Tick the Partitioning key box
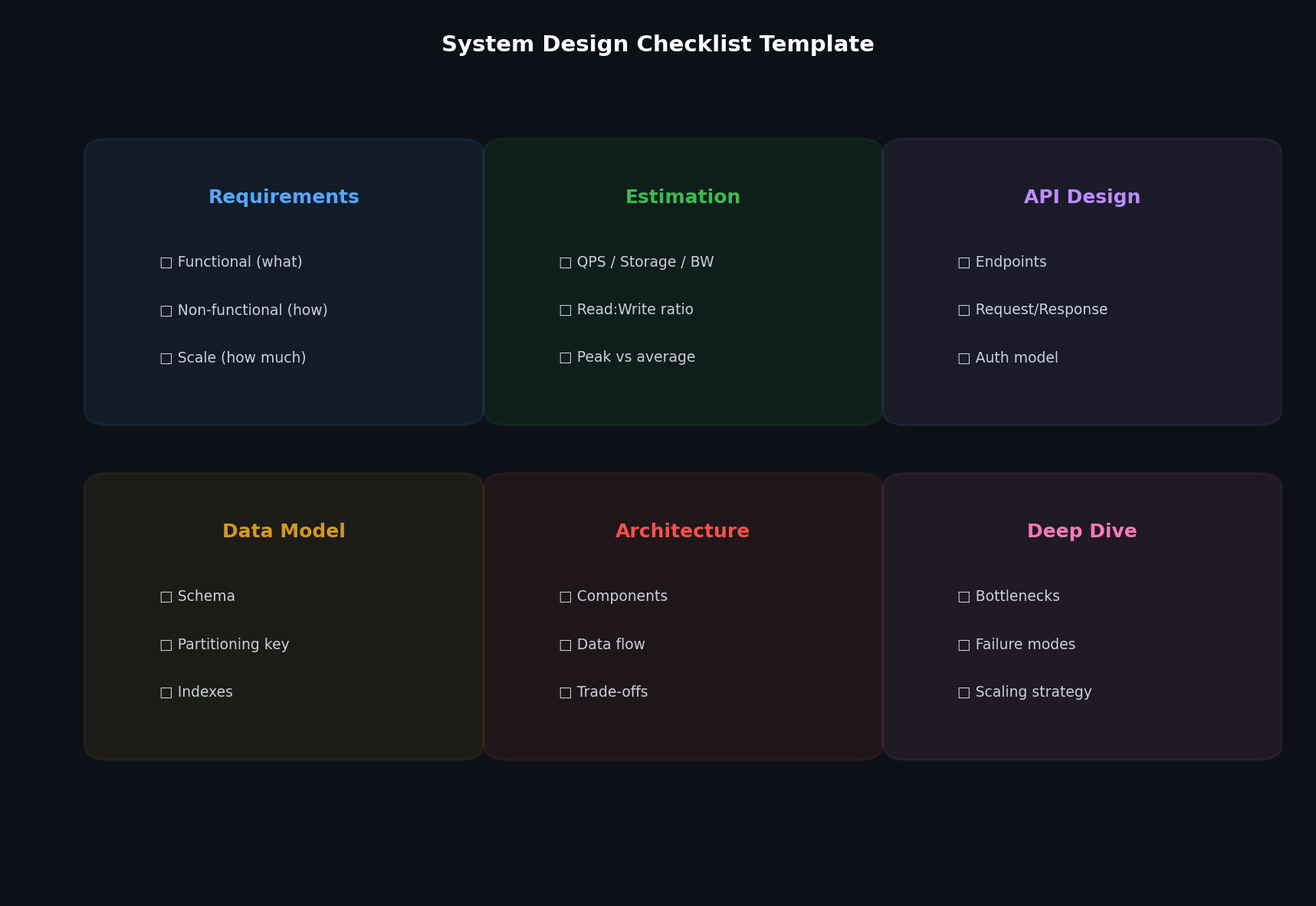Image resolution: width=1316 pixels, height=906 pixels. (166, 645)
